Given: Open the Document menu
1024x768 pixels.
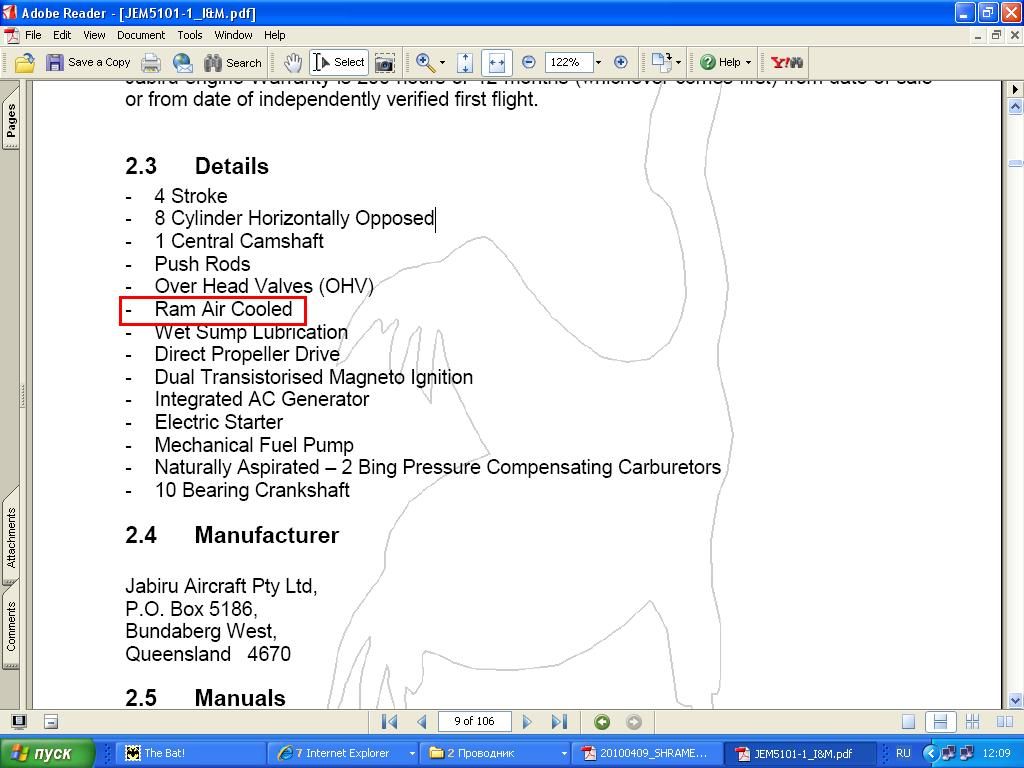Looking at the screenshot, I should point(141,35).
